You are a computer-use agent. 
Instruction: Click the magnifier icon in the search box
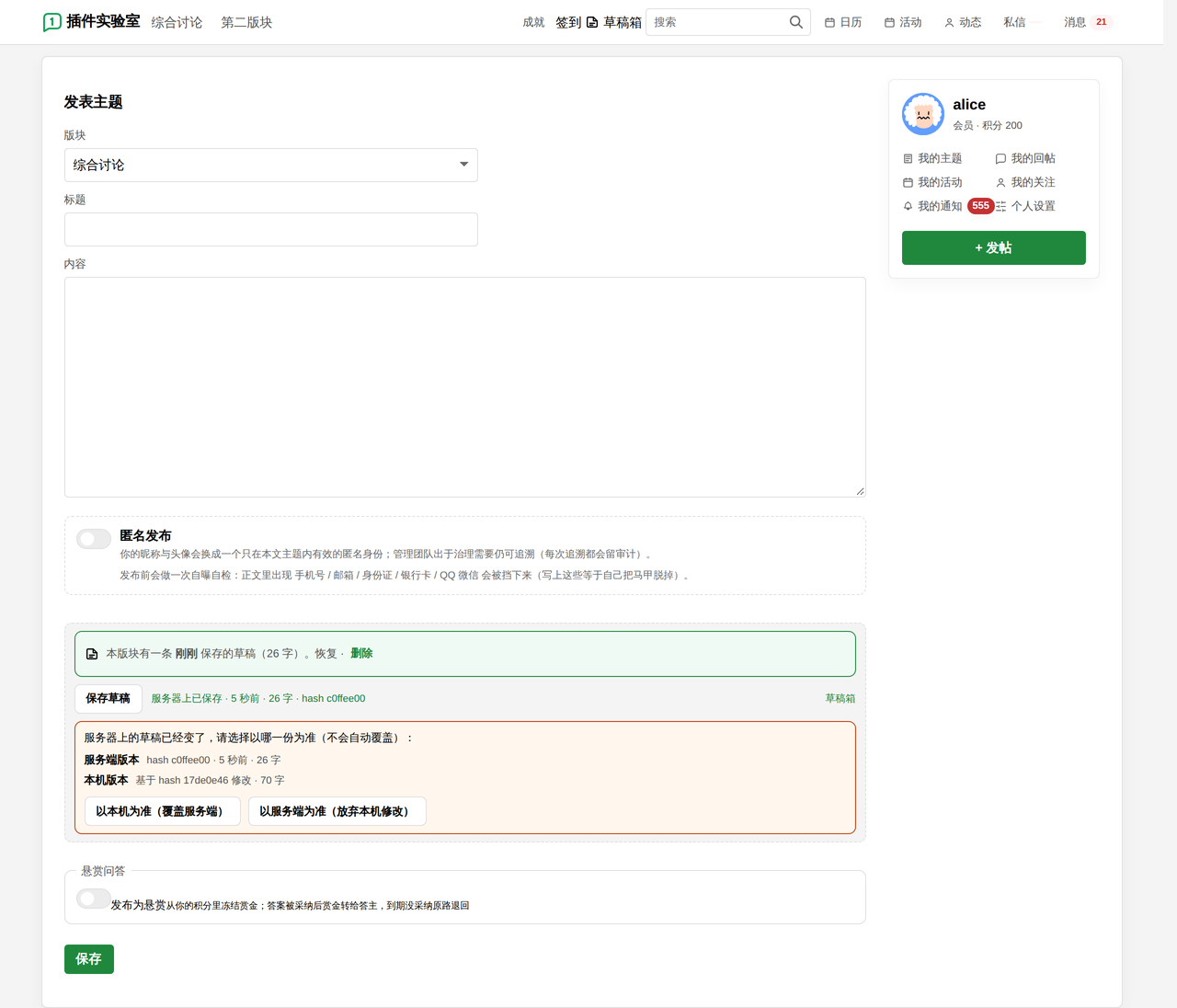pos(796,22)
